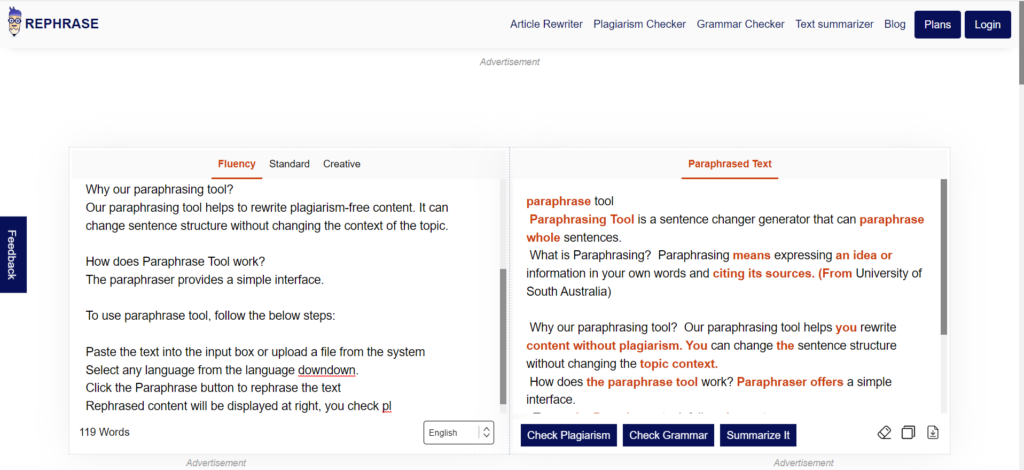Go to the Plagiarism Checker page
Viewport: 1024px width, 470px height.
click(639, 24)
